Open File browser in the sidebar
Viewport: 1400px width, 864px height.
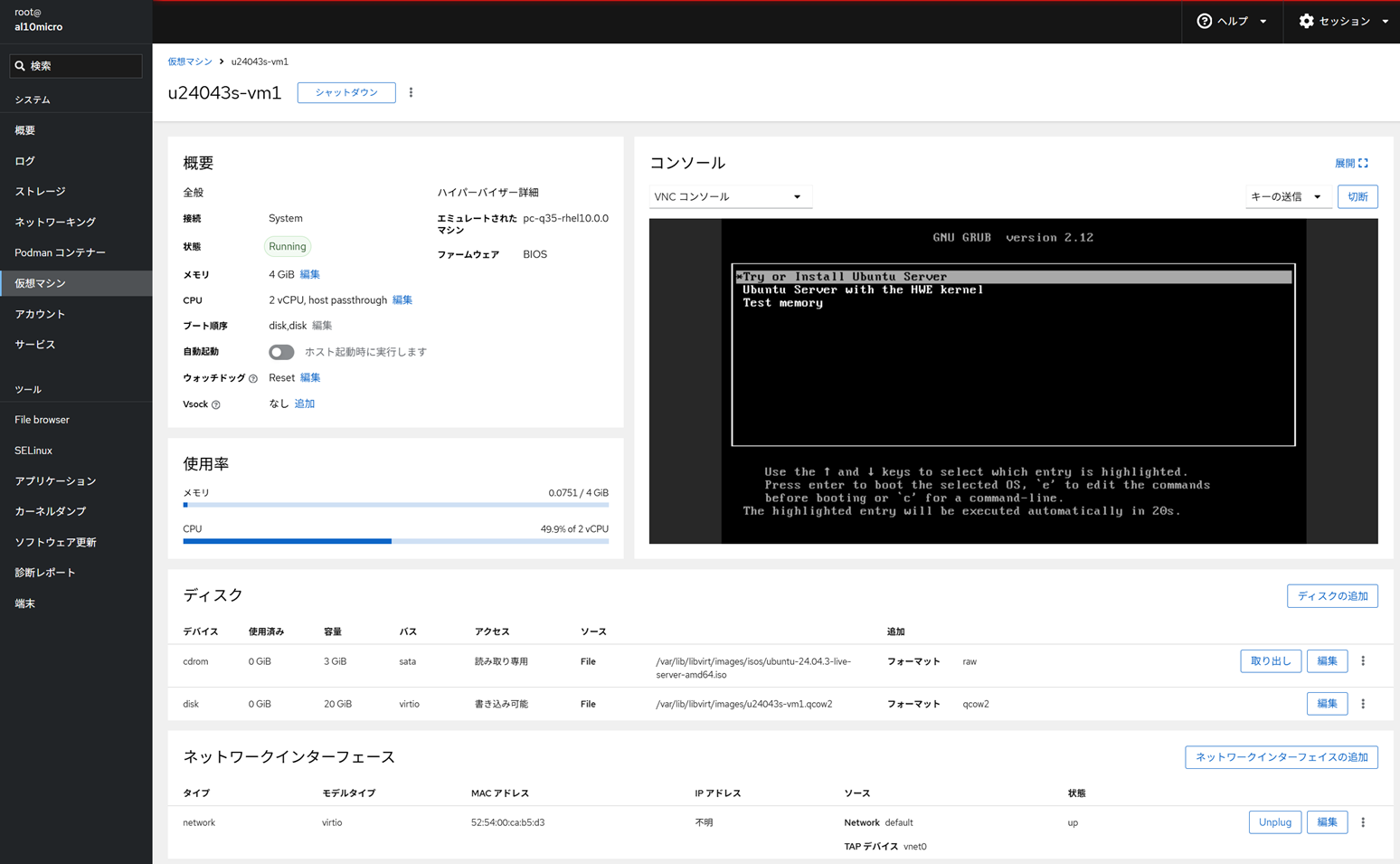tap(76, 420)
